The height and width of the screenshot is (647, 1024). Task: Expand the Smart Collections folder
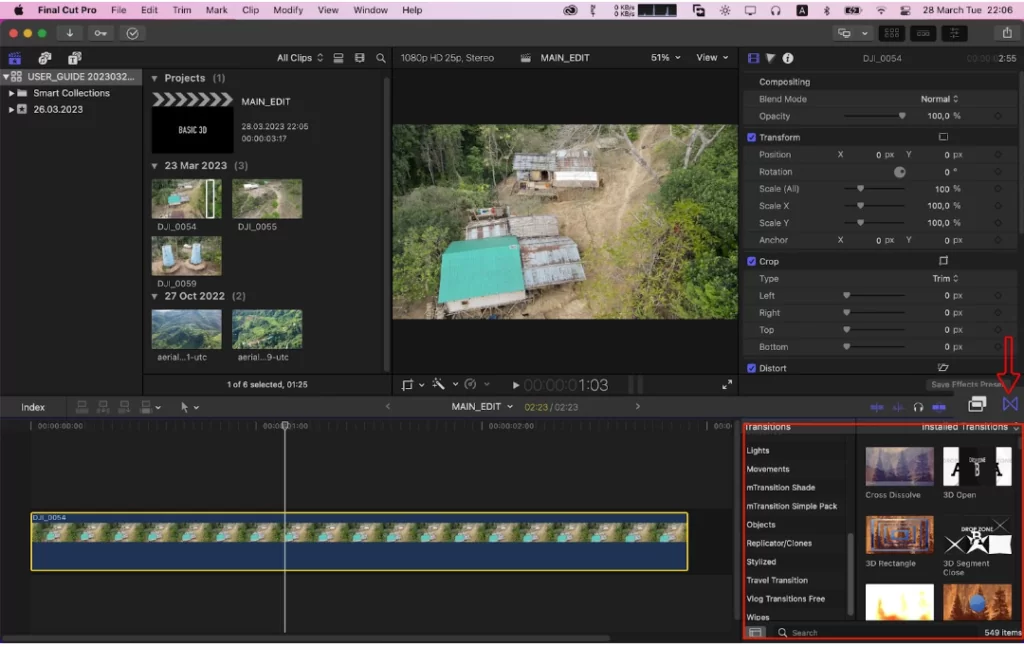coord(11,93)
